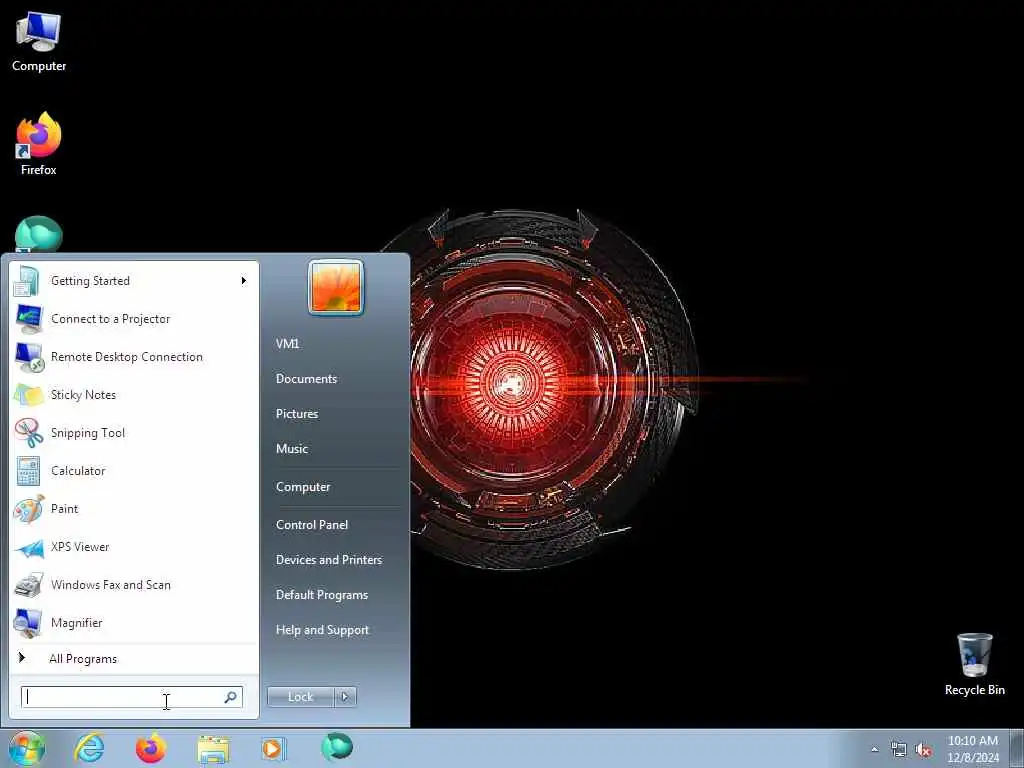
Task: Click the search magnifier in Start search box
Action: pyautogui.click(x=230, y=697)
